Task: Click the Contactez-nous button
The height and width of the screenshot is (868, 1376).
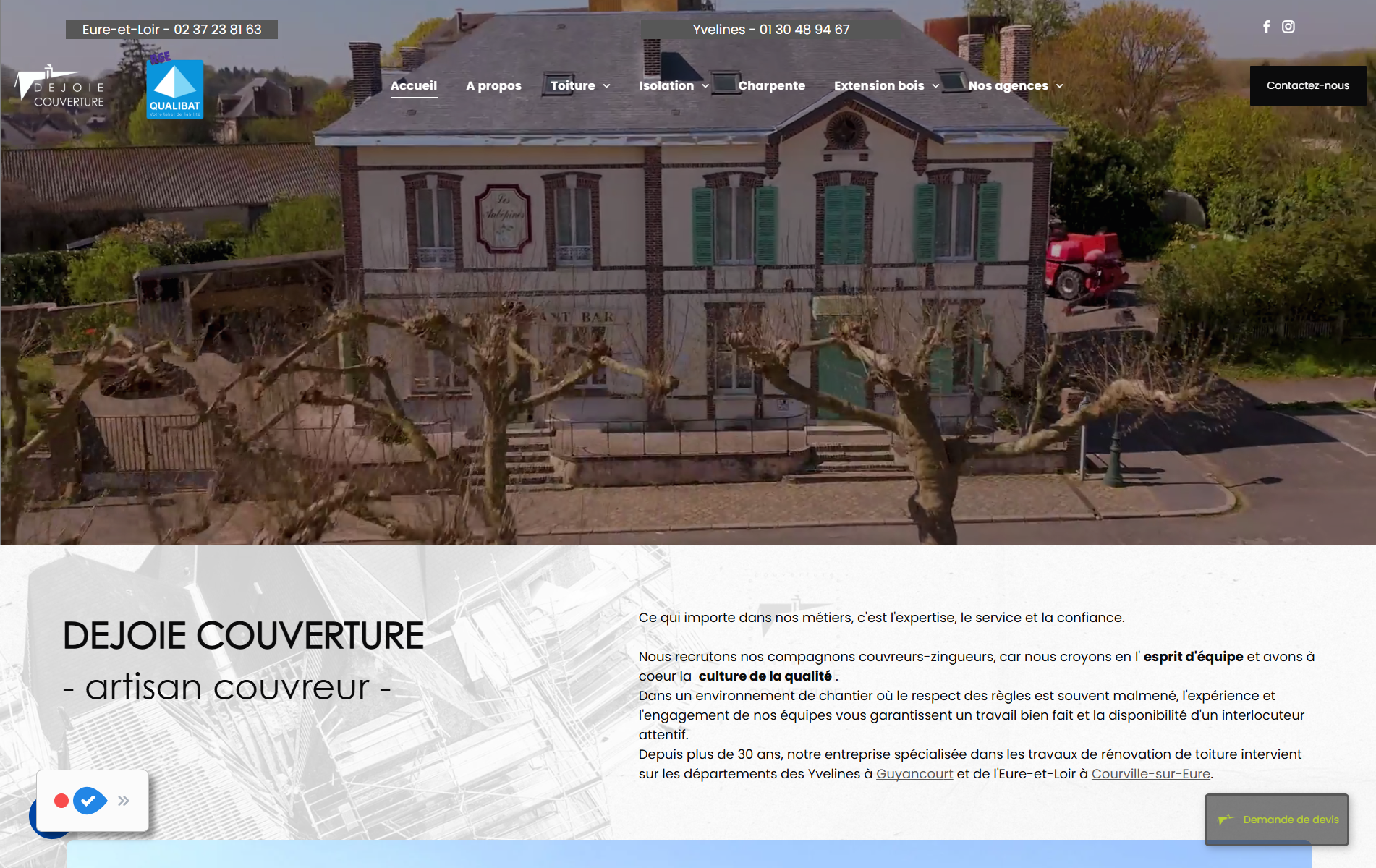Action: point(1308,85)
